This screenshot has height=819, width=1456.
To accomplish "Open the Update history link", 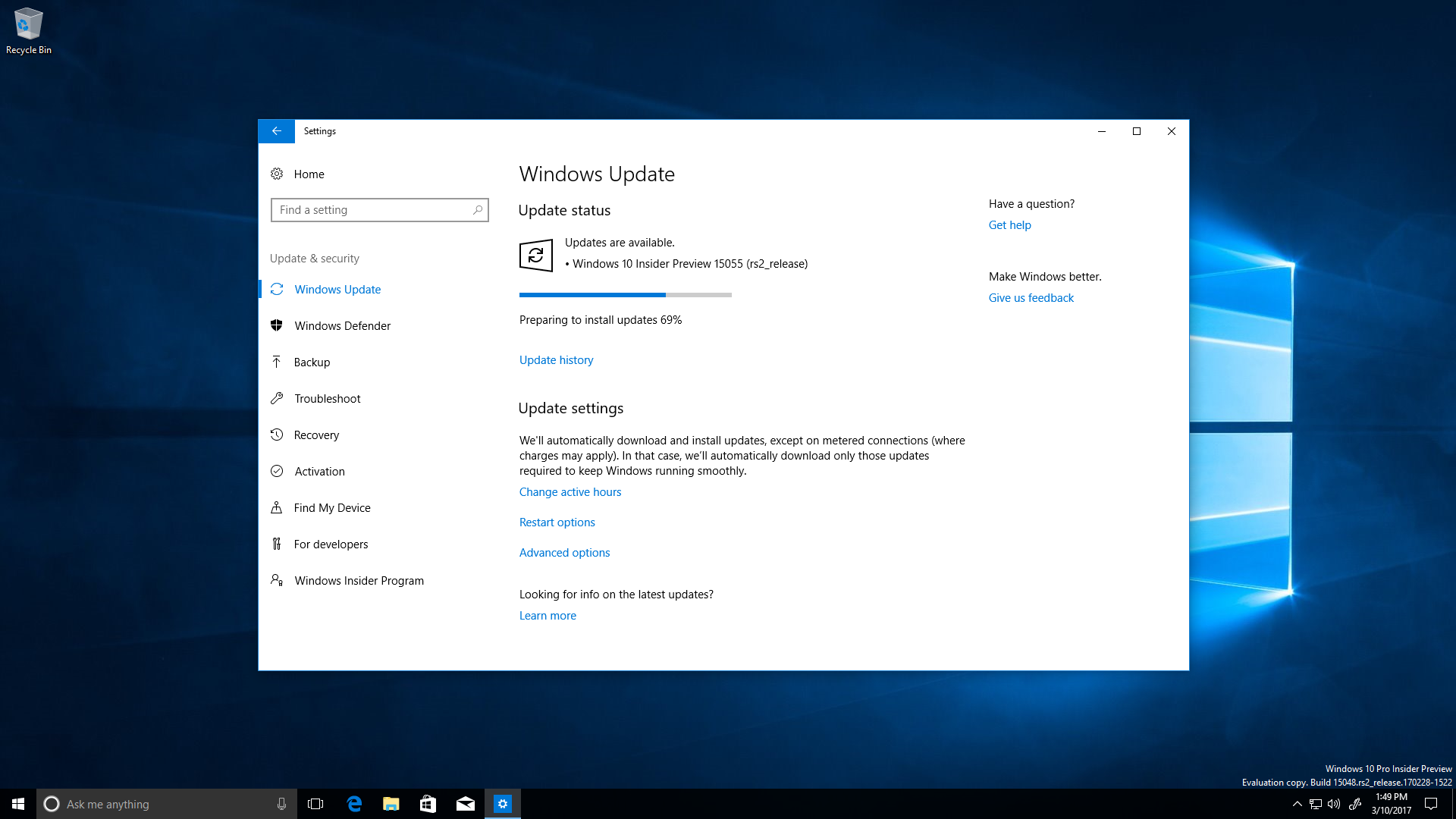I will tap(556, 360).
